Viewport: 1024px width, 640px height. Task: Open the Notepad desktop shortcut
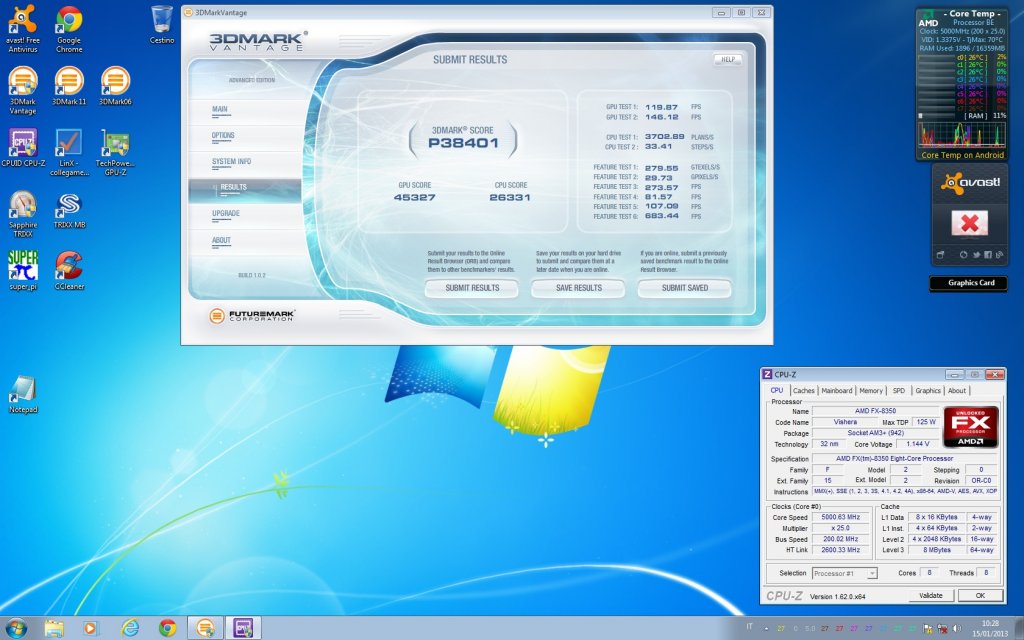click(23, 394)
